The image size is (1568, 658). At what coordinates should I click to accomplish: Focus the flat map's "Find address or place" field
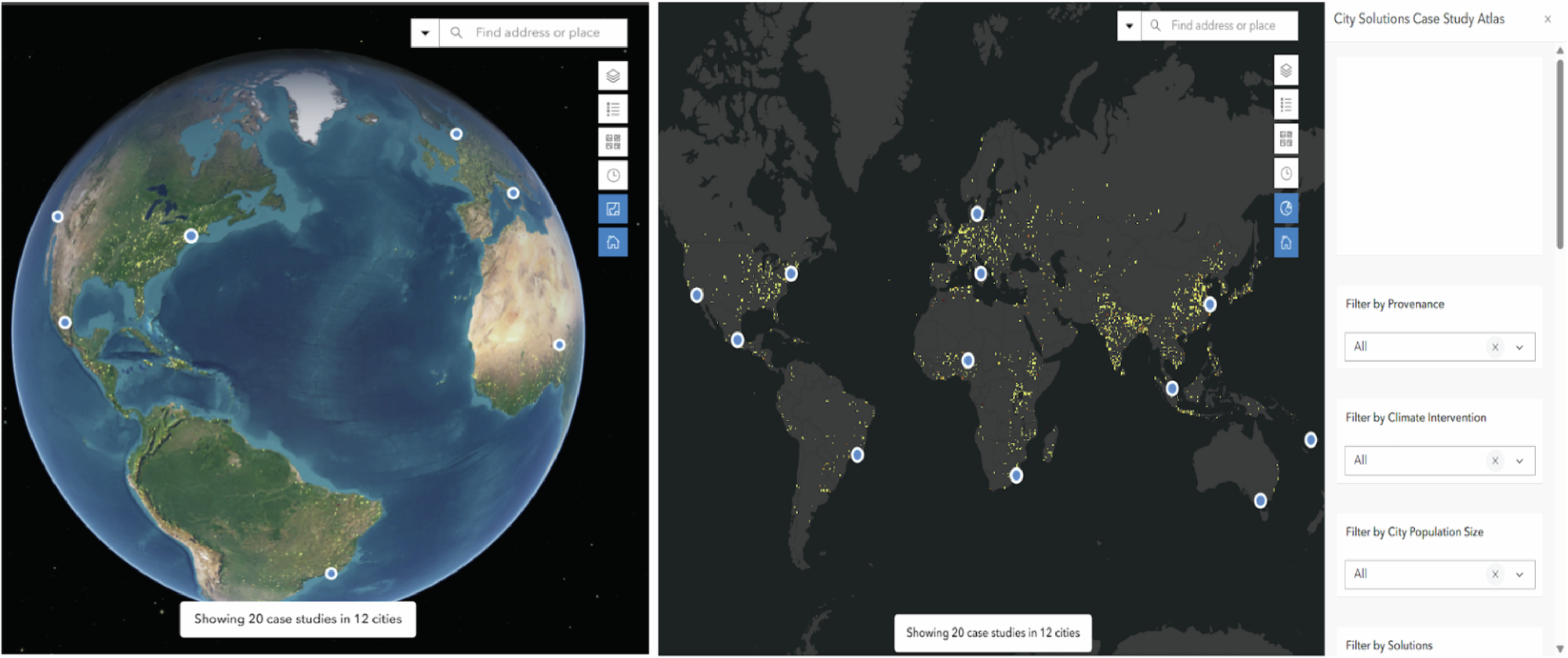point(1219,26)
